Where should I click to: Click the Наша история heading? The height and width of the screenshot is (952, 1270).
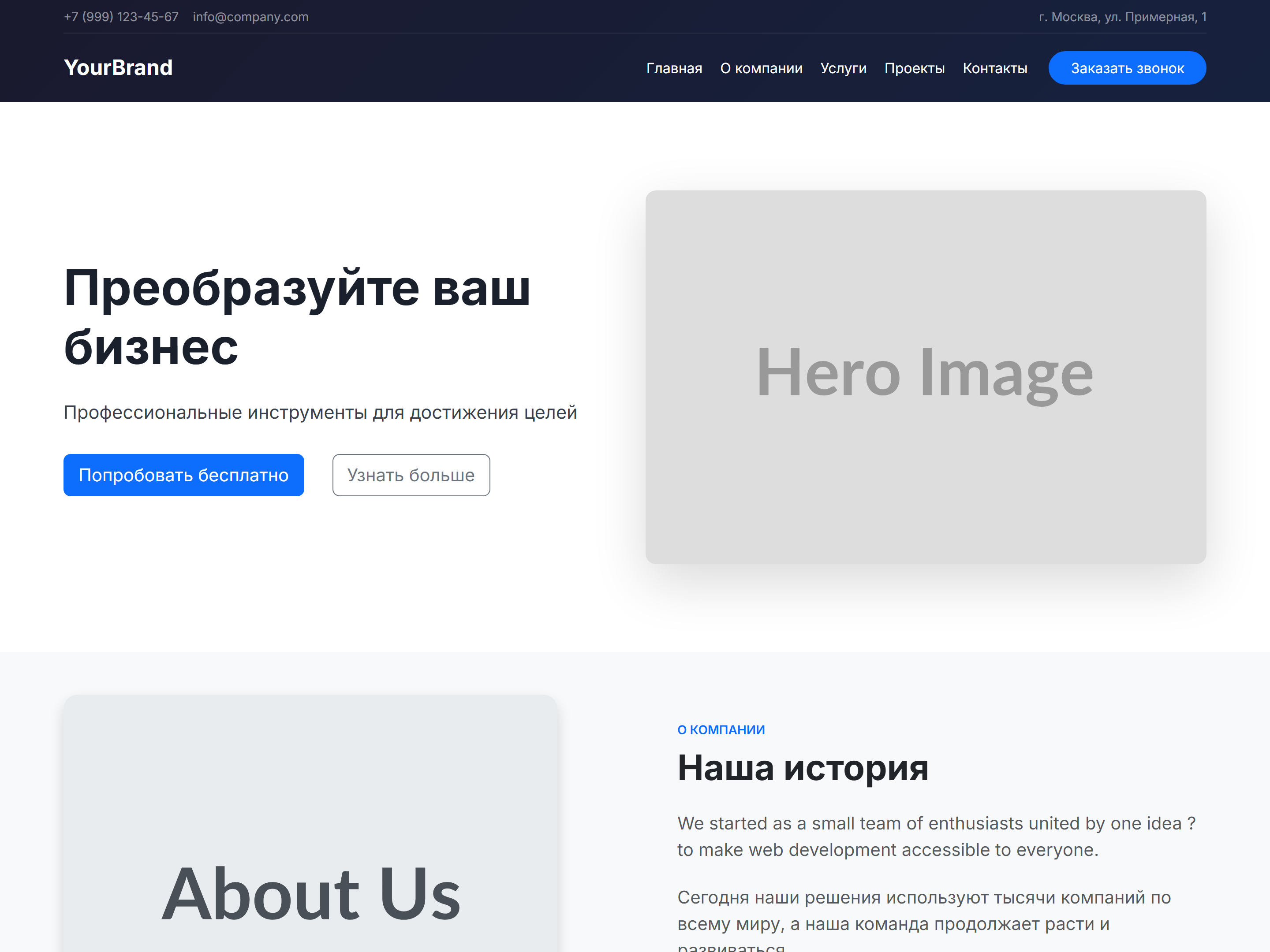pyautogui.click(x=803, y=768)
